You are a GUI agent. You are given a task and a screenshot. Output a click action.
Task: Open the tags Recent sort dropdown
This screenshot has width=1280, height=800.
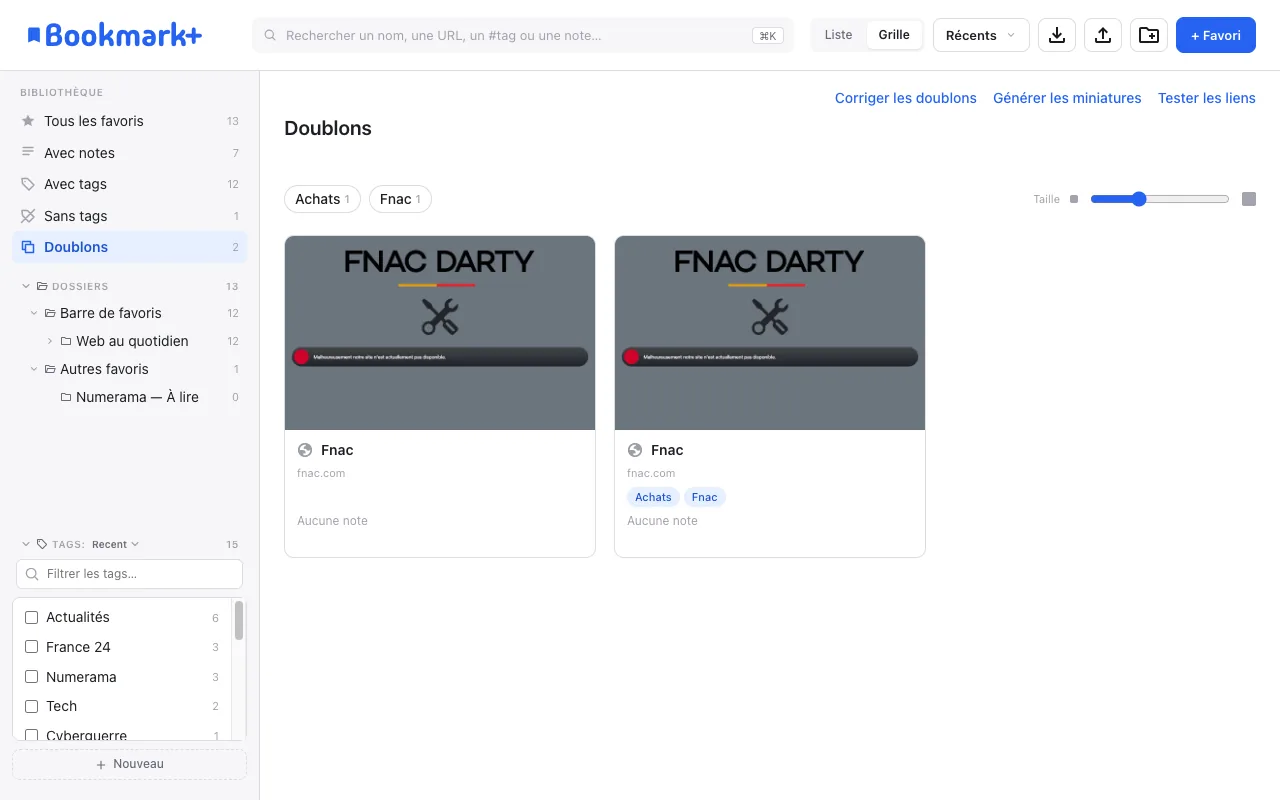115,545
